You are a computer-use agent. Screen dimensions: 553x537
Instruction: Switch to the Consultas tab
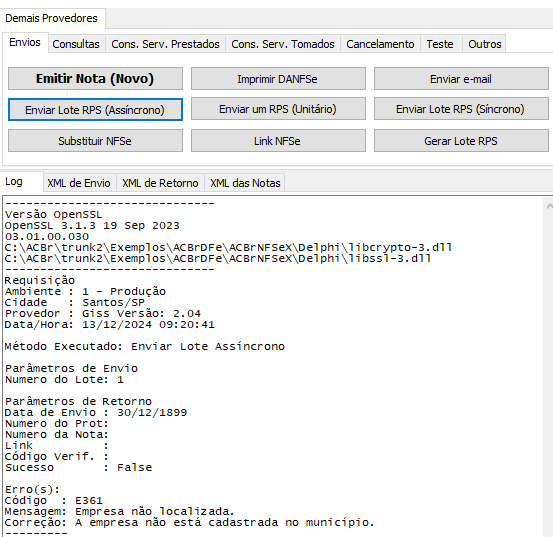coord(76,44)
